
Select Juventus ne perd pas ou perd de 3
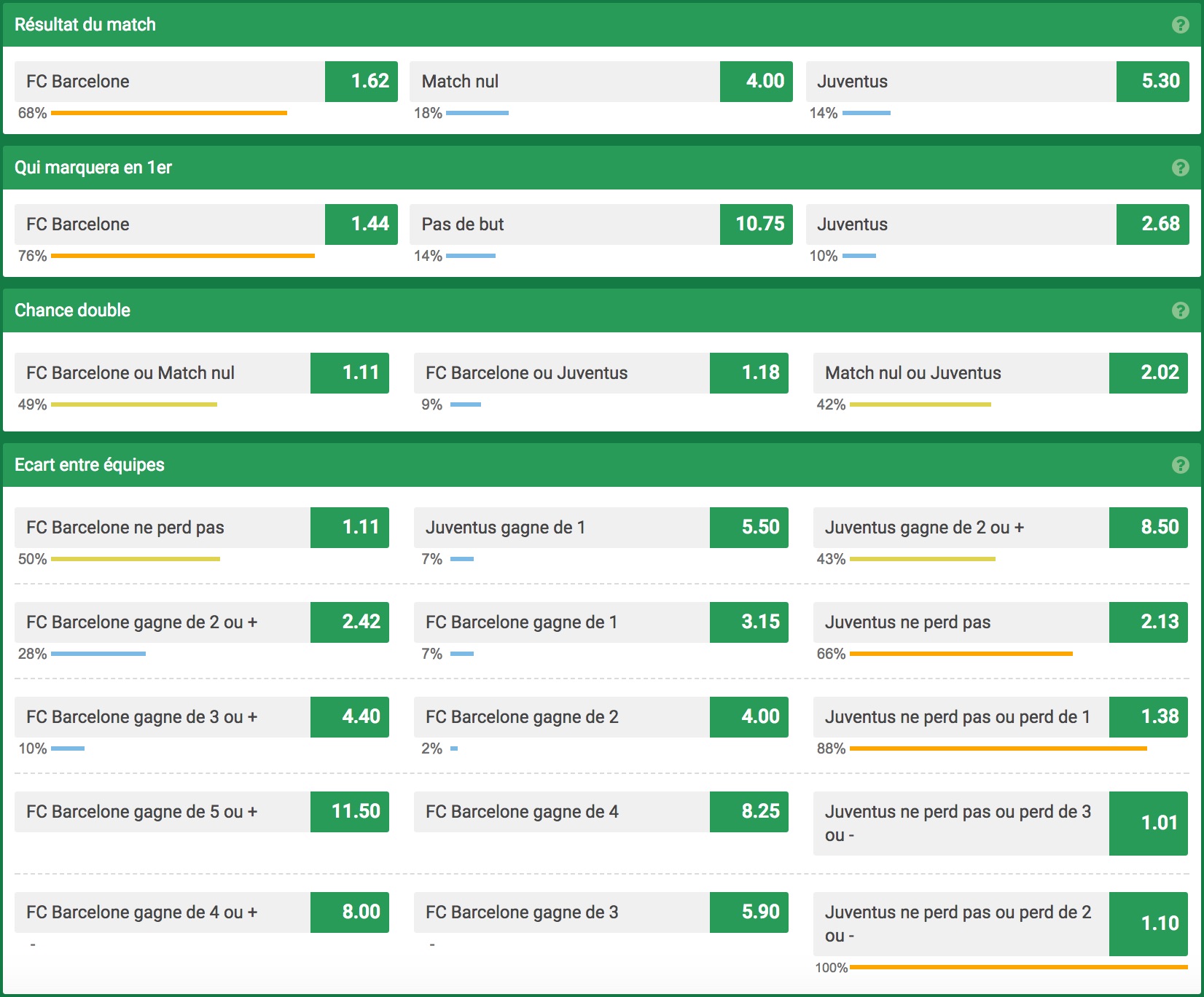1001,824
